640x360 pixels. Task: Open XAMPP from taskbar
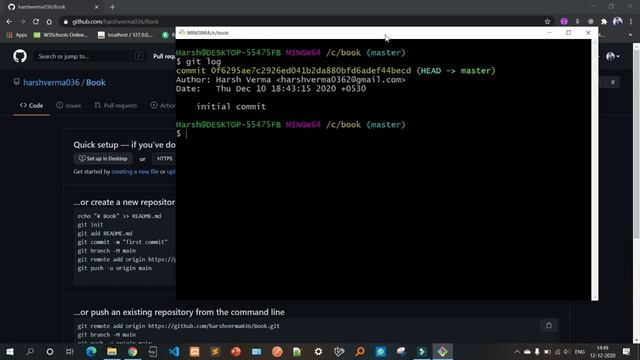coord(195,351)
